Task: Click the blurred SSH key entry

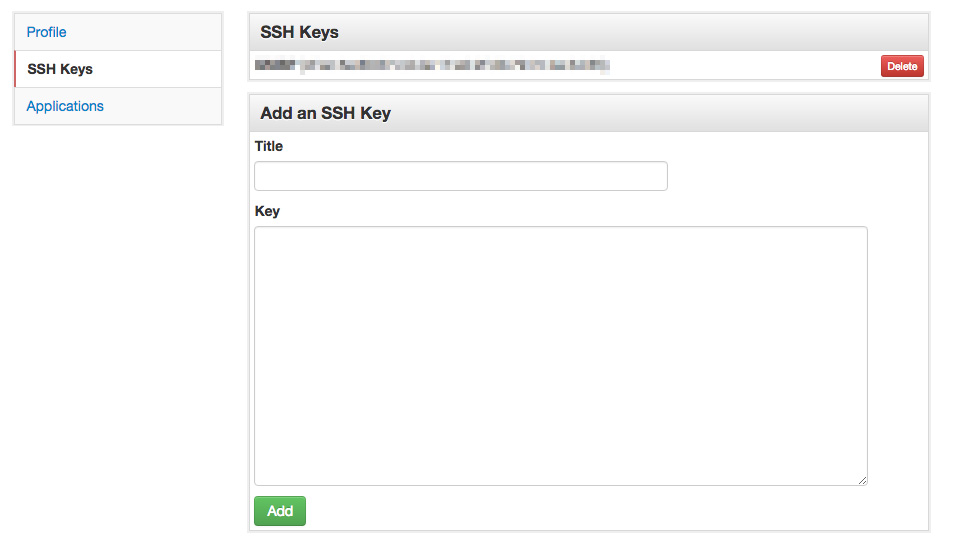Action: point(433,65)
